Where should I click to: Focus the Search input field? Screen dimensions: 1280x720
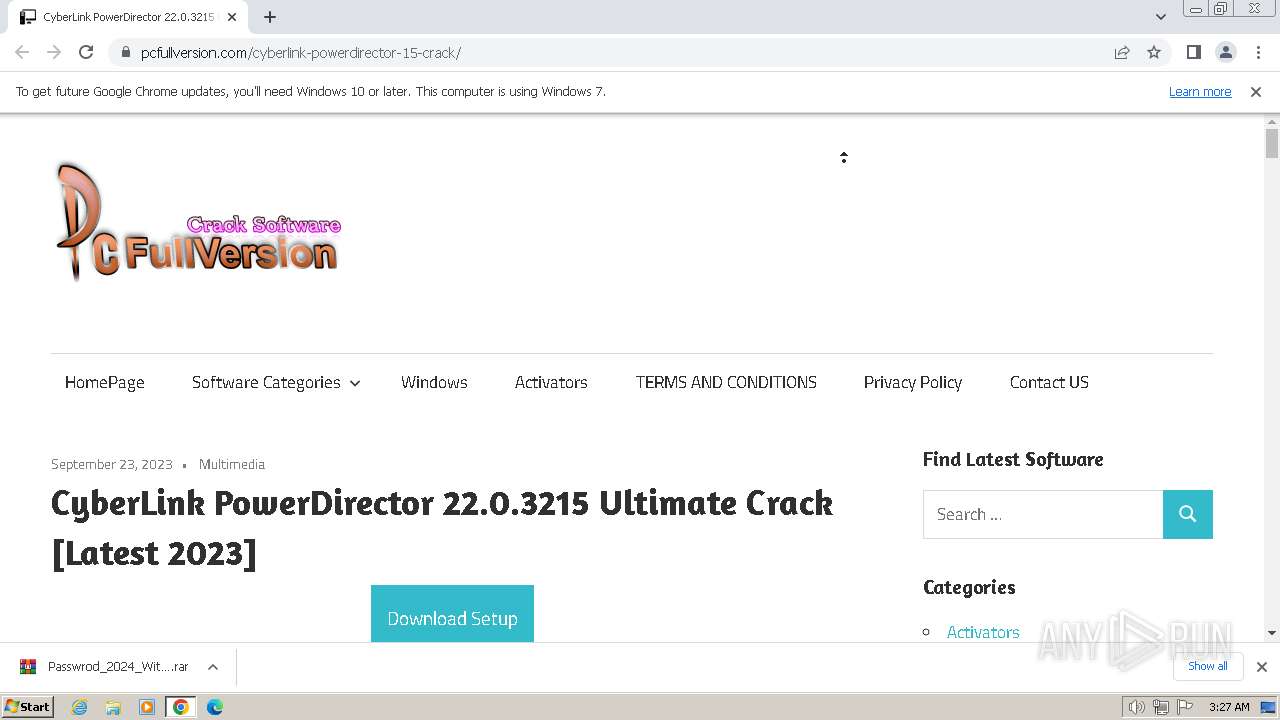click(x=1043, y=514)
